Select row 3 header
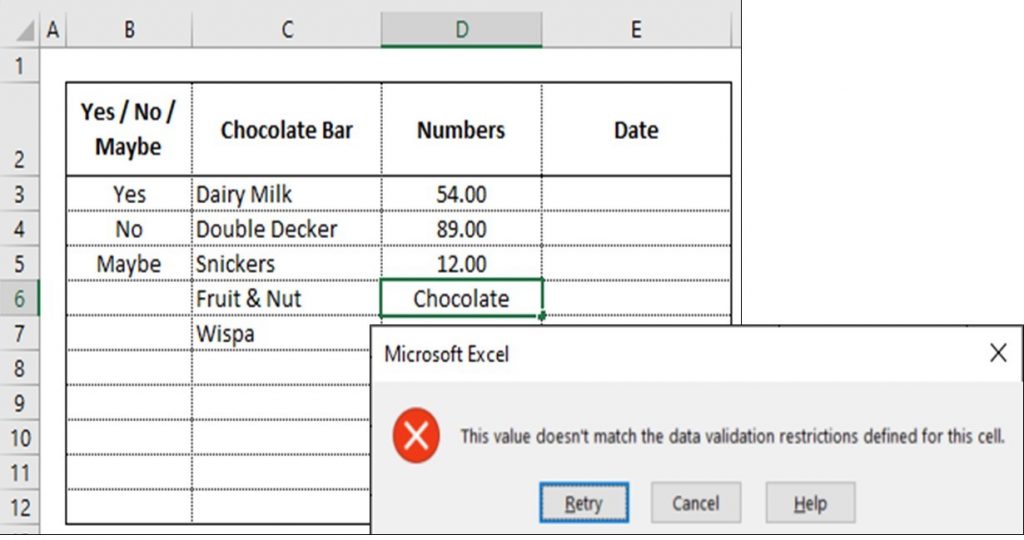1024x540 pixels. (21, 194)
